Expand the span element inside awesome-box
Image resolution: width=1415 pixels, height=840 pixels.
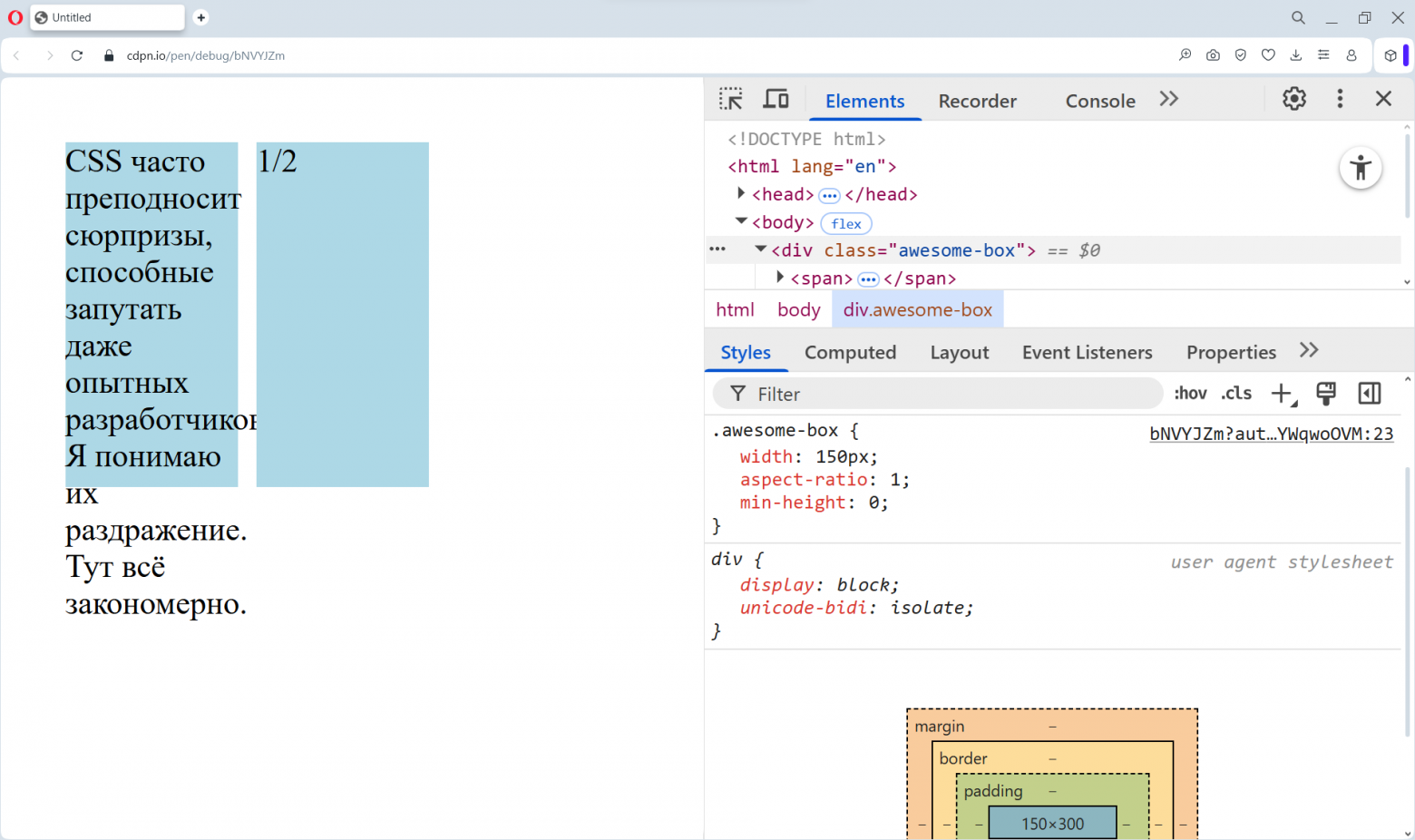pyautogui.click(x=780, y=278)
